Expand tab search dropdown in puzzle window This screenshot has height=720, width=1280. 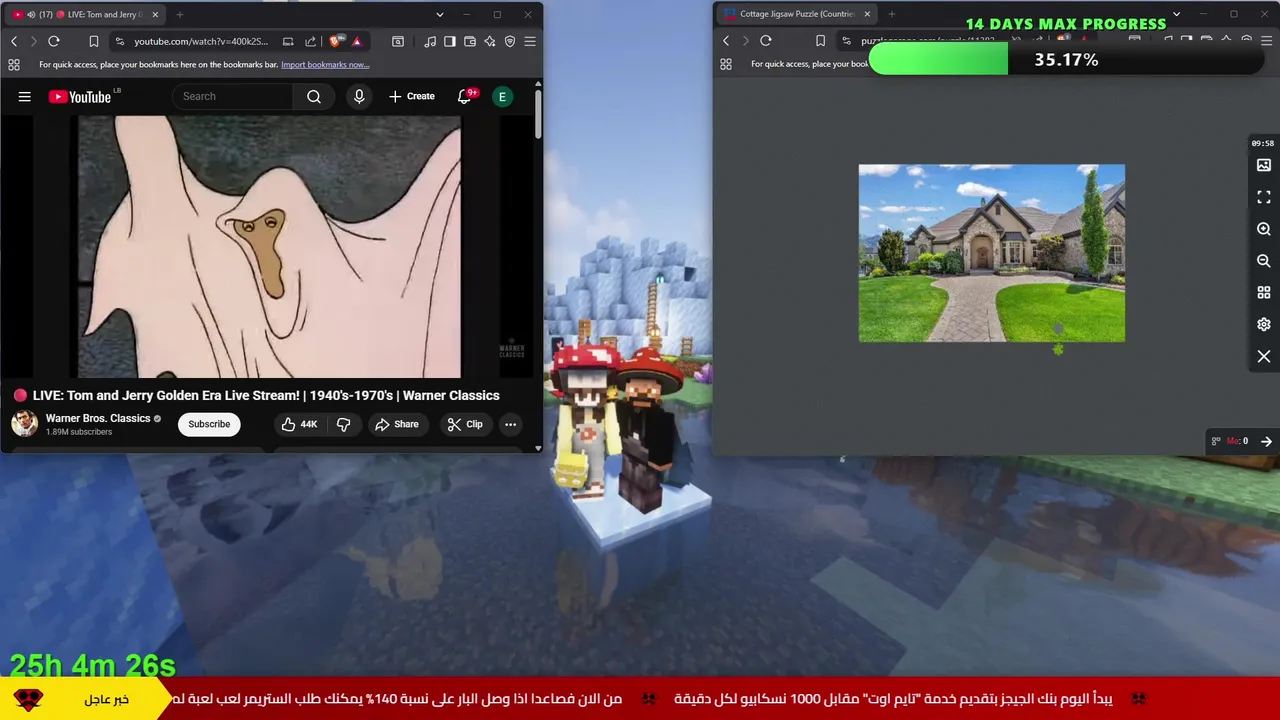pyautogui.click(x=1176, y=14)
